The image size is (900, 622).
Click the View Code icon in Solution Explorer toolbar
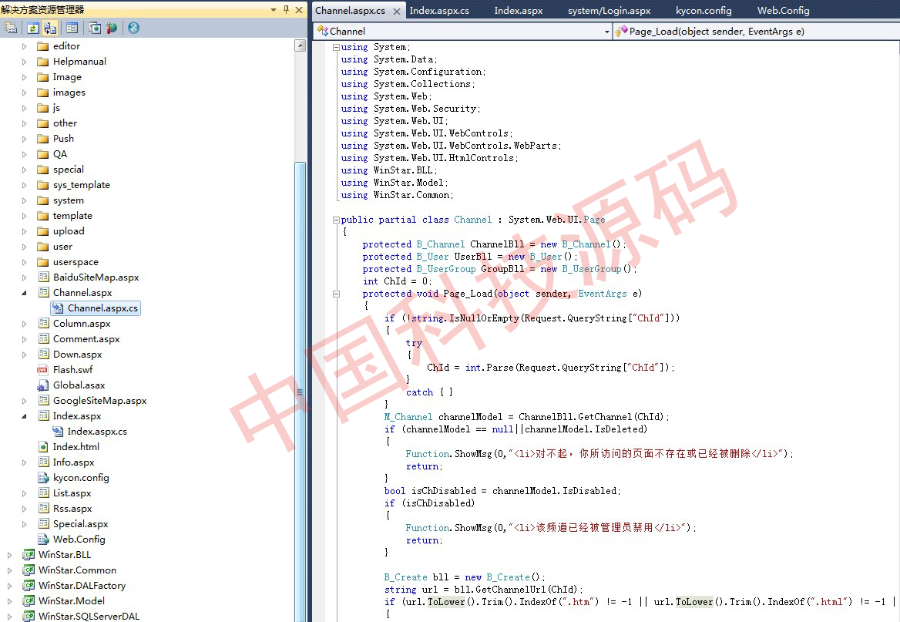[x=74, y=28]
